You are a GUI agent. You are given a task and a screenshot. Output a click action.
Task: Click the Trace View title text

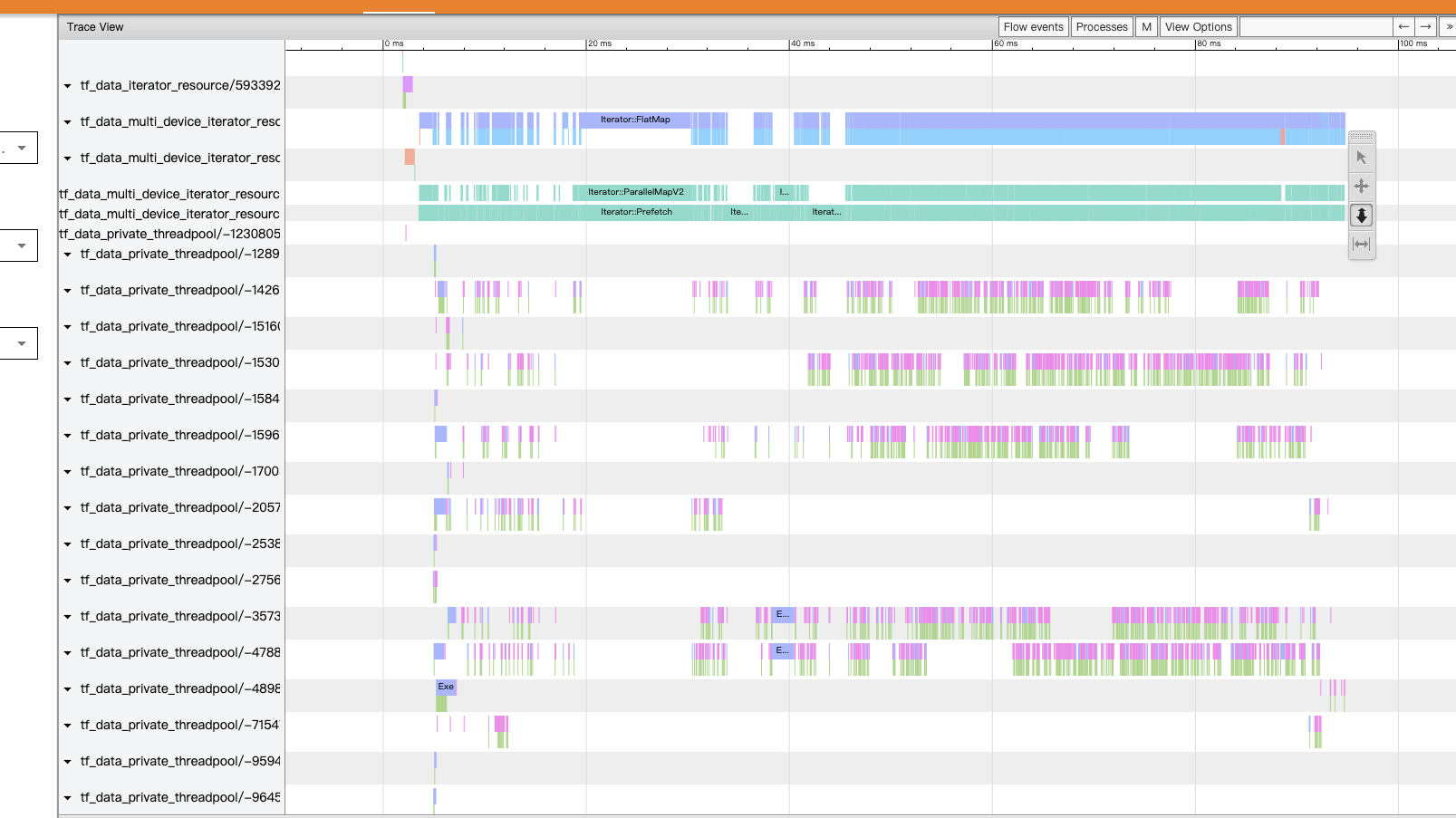(x=95, y=27)
